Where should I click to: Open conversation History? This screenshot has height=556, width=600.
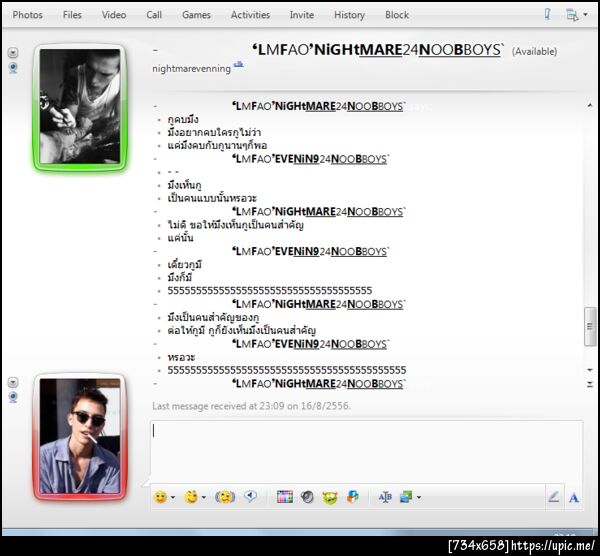(x=349, y=15)
